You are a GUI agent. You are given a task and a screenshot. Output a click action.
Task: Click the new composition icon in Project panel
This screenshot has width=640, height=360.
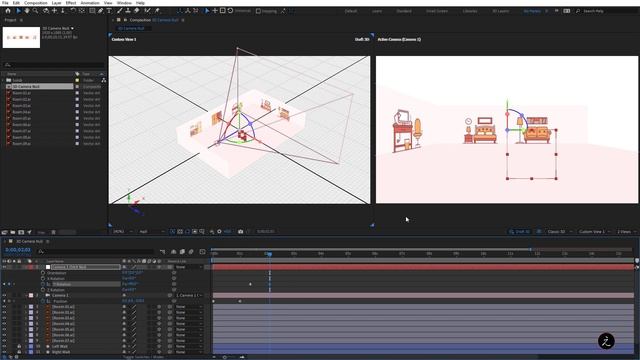[x=21, y=232]
